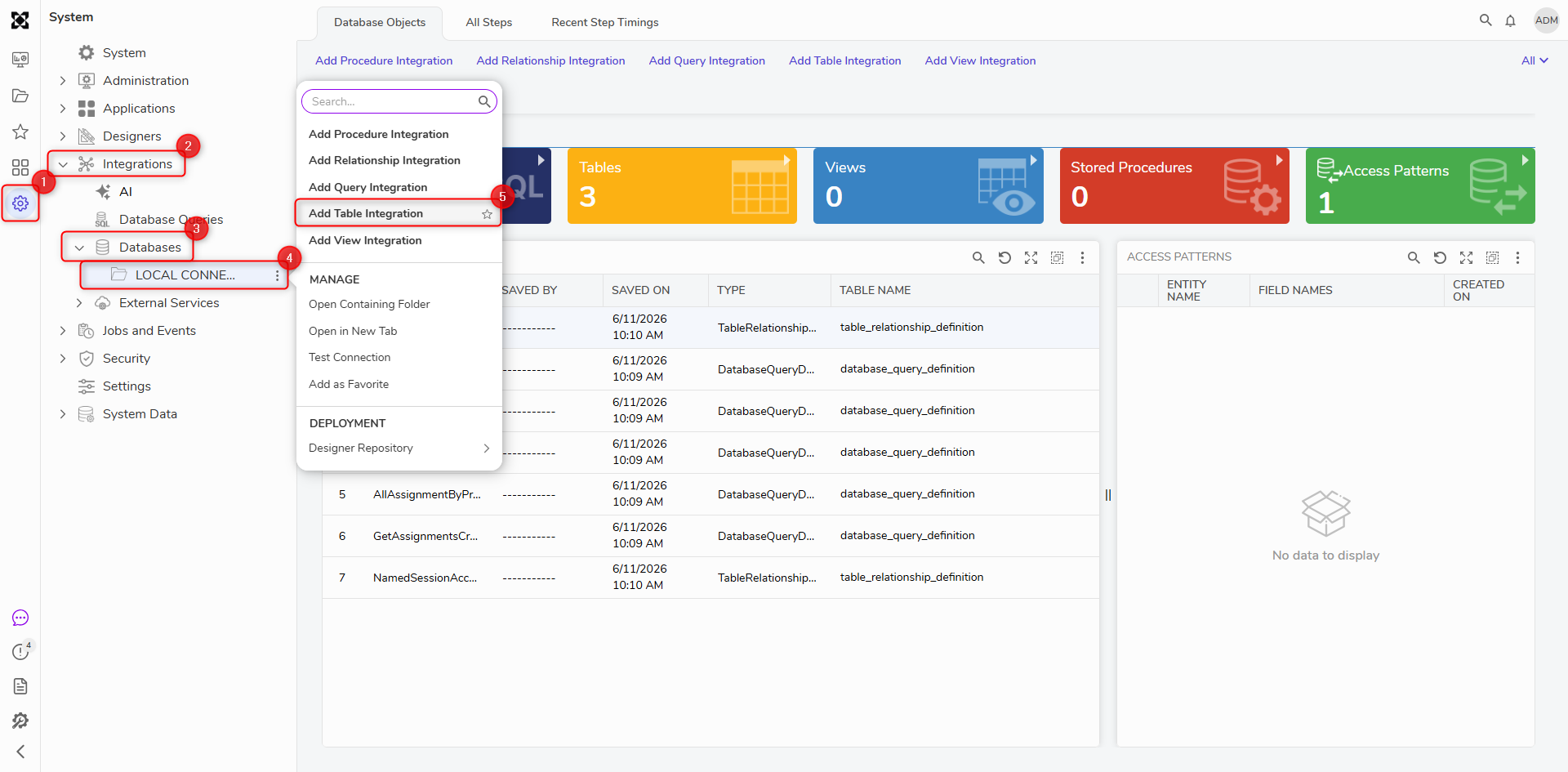Click the app logo in the left rail
Screen dimensions: 1568x772
click(20, 20)
